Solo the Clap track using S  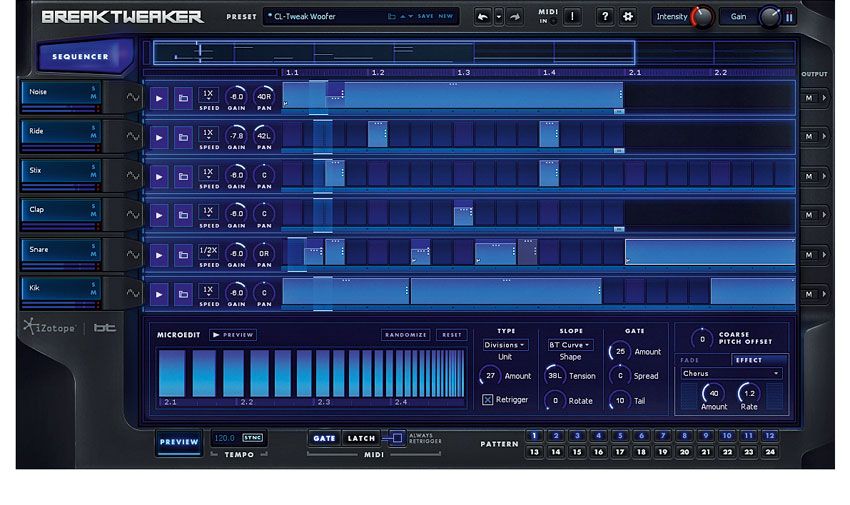[93, 206]
